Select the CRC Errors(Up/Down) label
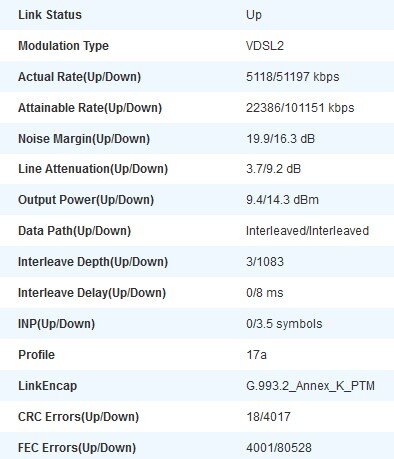Image resolution: width=394 pixels, height=459 pixels. [x=78, y=417]
